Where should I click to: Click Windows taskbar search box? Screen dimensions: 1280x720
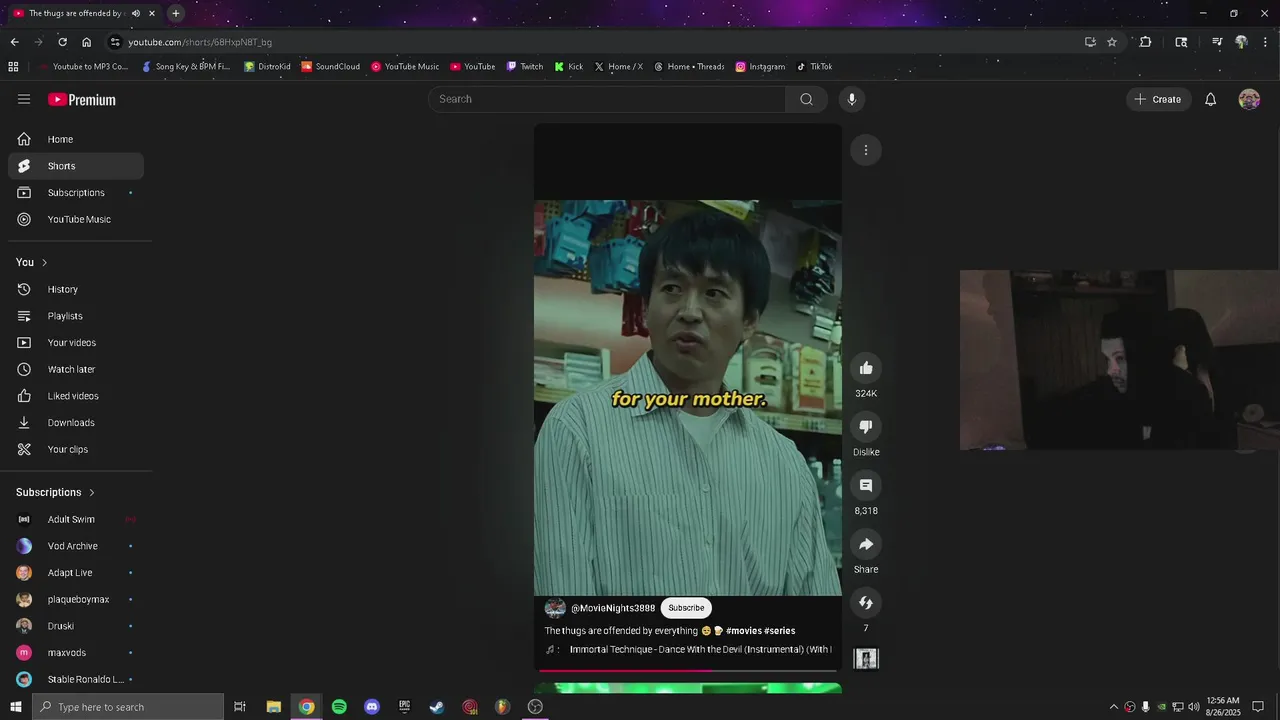pyautogui.click(x=127, y=707)
